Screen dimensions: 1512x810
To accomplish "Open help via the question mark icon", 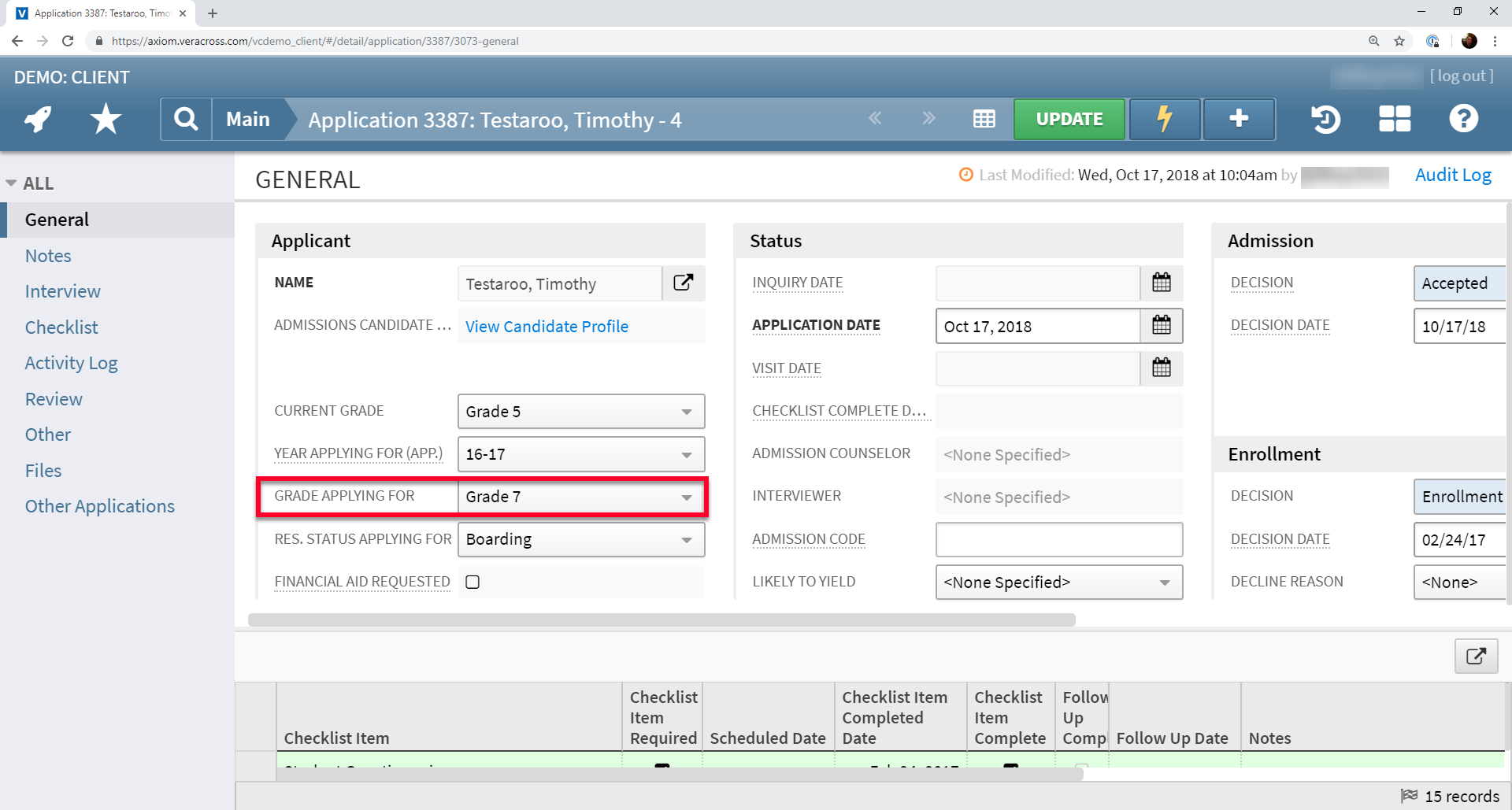I will pyautogui.click(x=1463, y=119).
